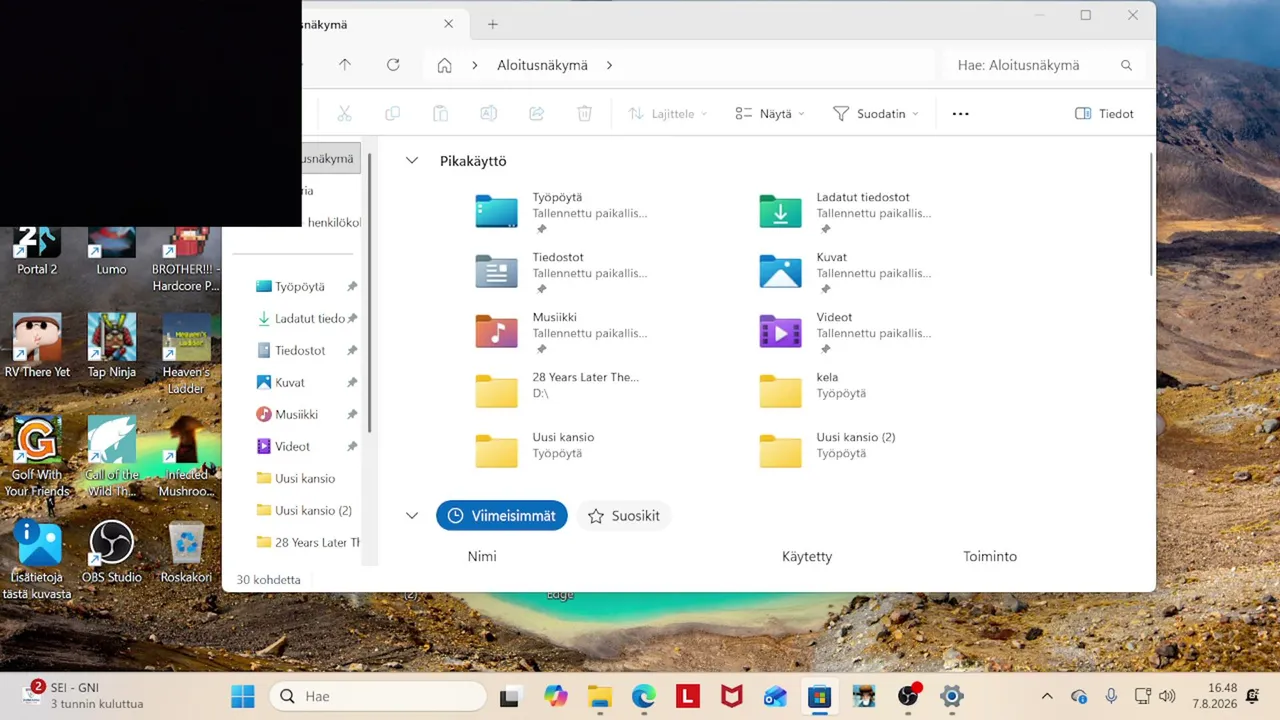Viewport: 1280px width, 720px height.
Task: Click the Windows Start button
Action: point(243,696)
